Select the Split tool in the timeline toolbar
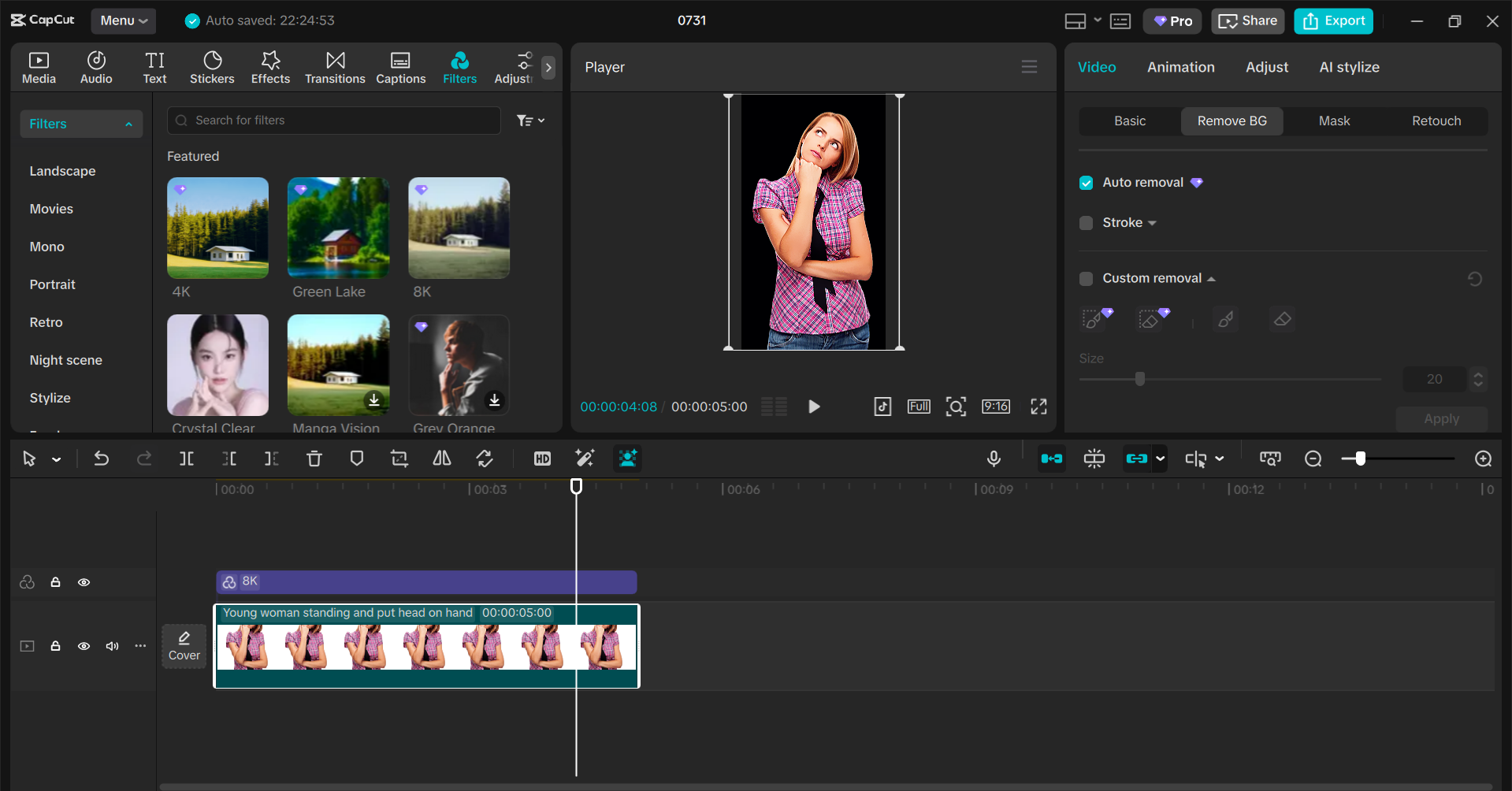The height and width of the screenshot is (791, 1512). pos(186,458)
